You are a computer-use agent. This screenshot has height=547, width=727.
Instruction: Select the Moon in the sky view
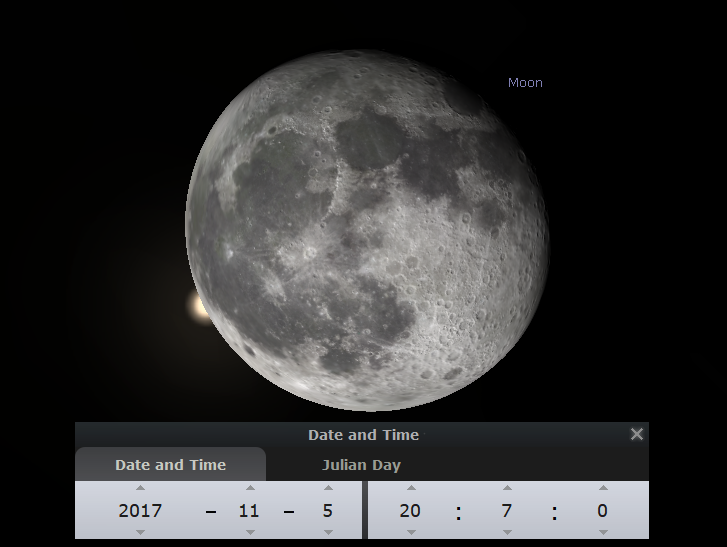[367, 230]
